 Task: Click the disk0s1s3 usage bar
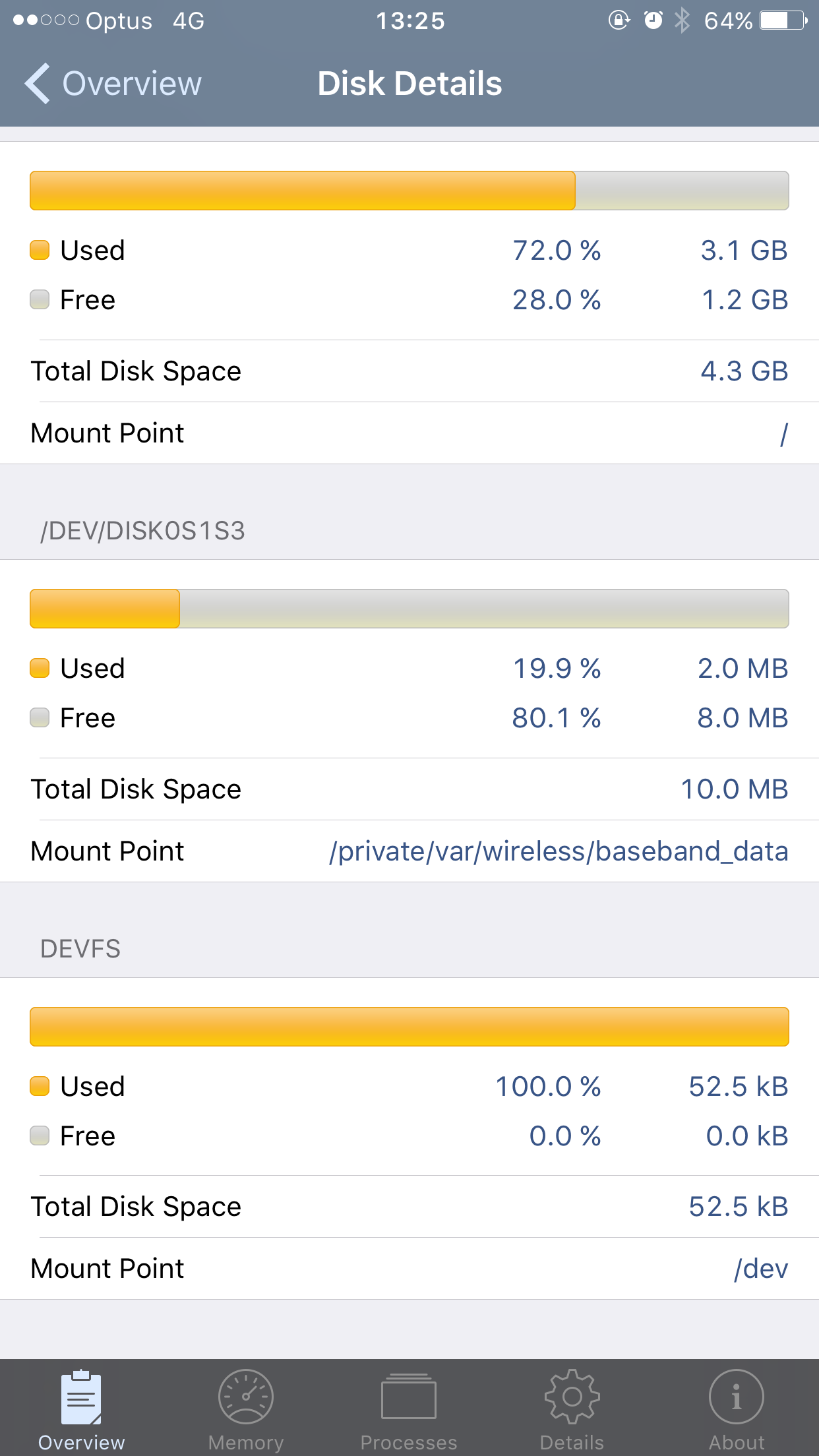409,609
